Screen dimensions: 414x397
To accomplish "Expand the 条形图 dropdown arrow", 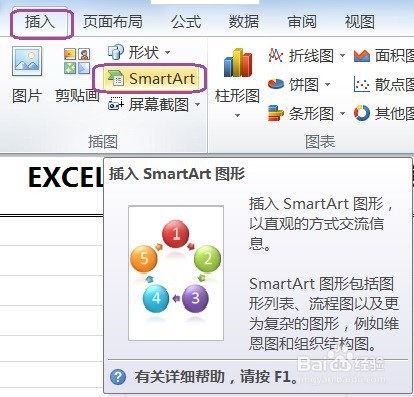I will [x=342, y=113].
